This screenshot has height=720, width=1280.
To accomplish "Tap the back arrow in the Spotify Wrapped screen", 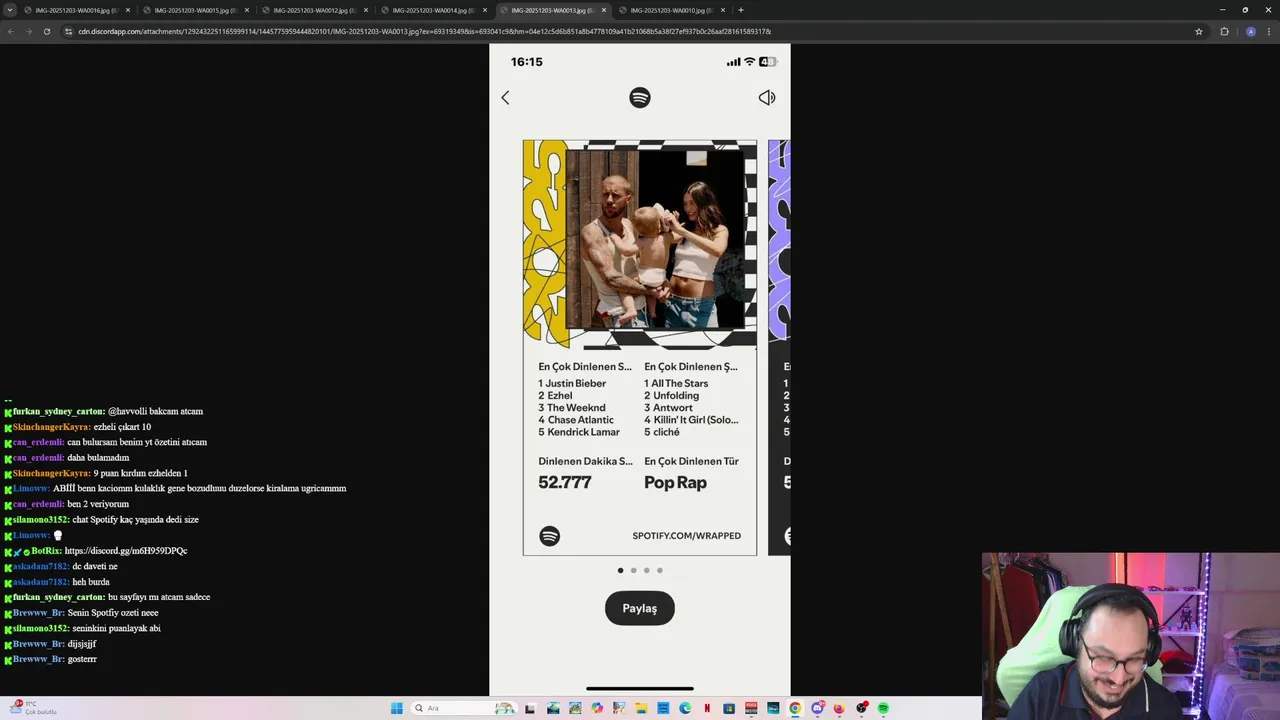I will coord(505,97).
